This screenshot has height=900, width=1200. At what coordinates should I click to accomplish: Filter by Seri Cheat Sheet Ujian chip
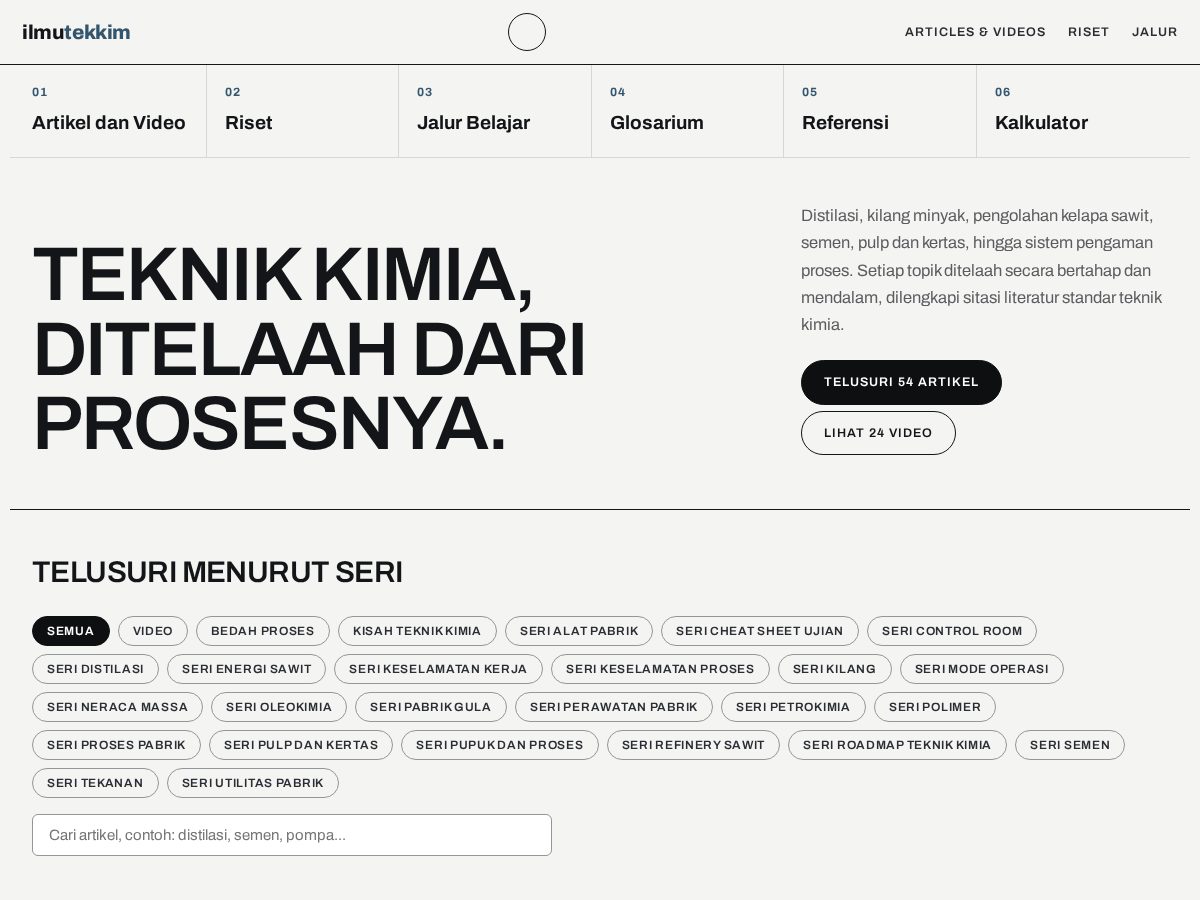(x=760, y=631)
